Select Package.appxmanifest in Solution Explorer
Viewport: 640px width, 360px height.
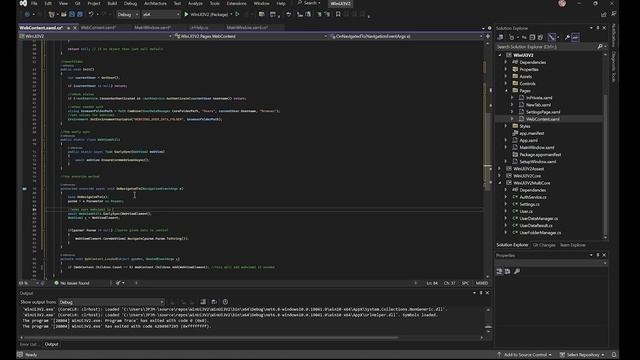click(x=540, y=155)
